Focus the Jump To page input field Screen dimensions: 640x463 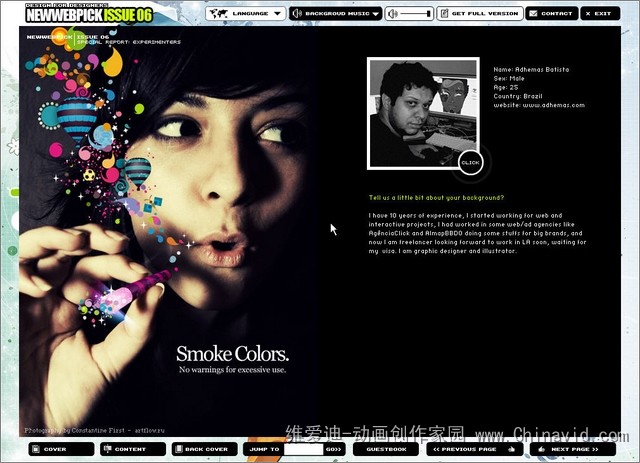point(303,450)
